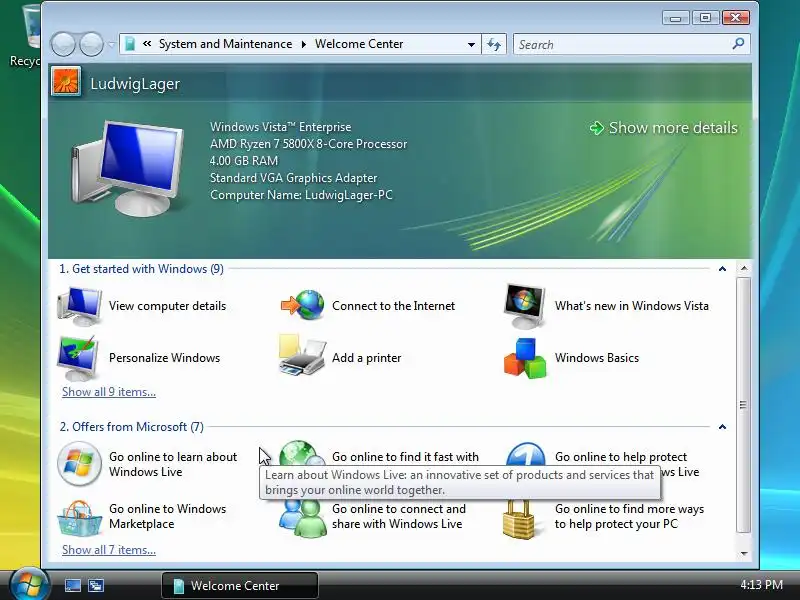Select Welcome Center in breadcrumb
Viewport: 800px width, 600px height.
coord(359,44)
